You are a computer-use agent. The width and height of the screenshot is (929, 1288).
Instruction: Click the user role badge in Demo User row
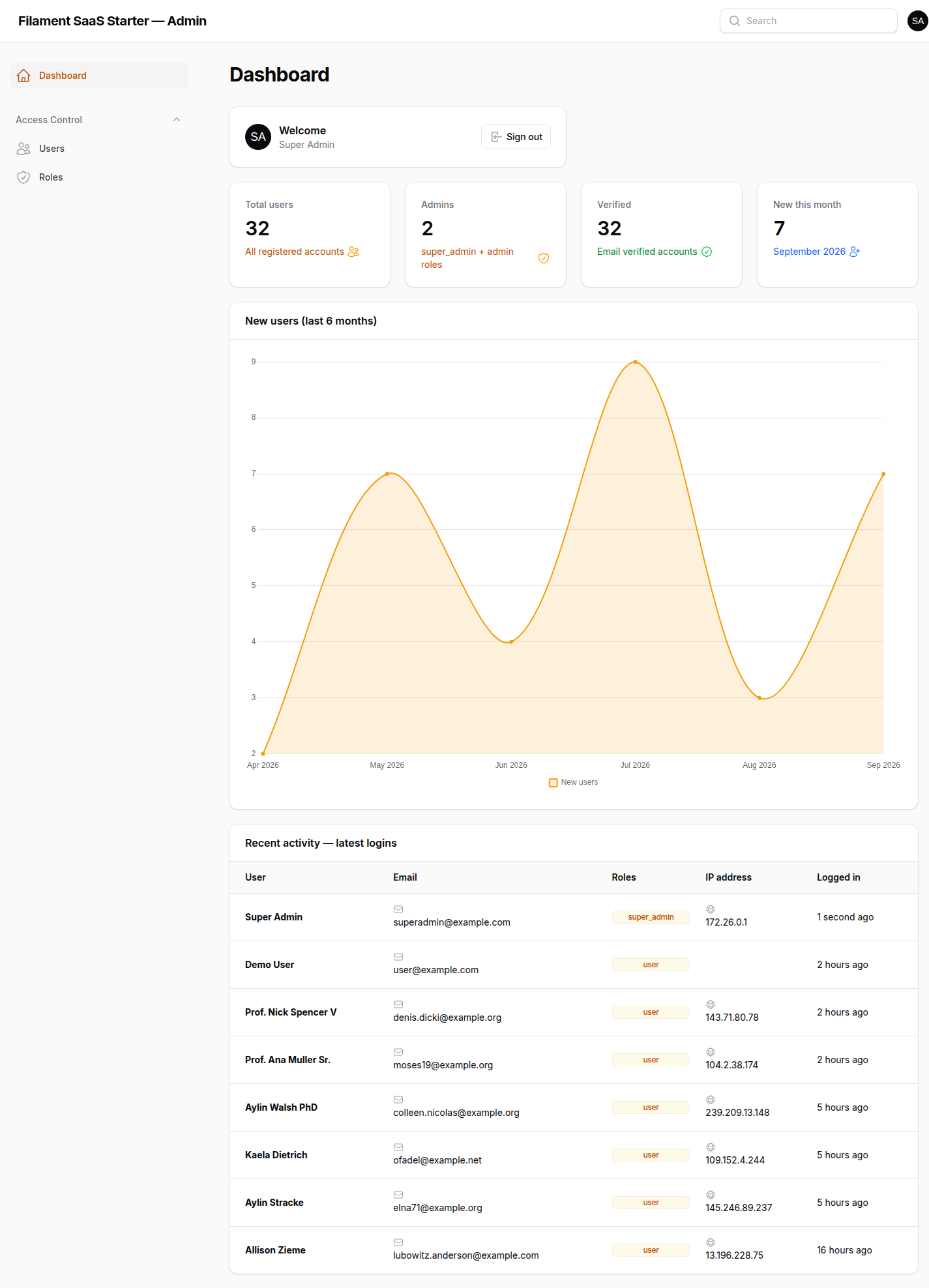651,965
